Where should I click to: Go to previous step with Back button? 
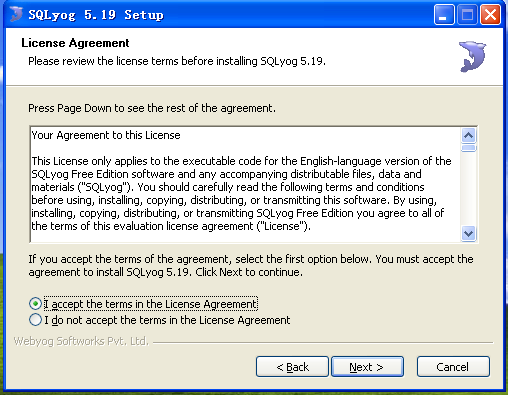coord(292,367)
